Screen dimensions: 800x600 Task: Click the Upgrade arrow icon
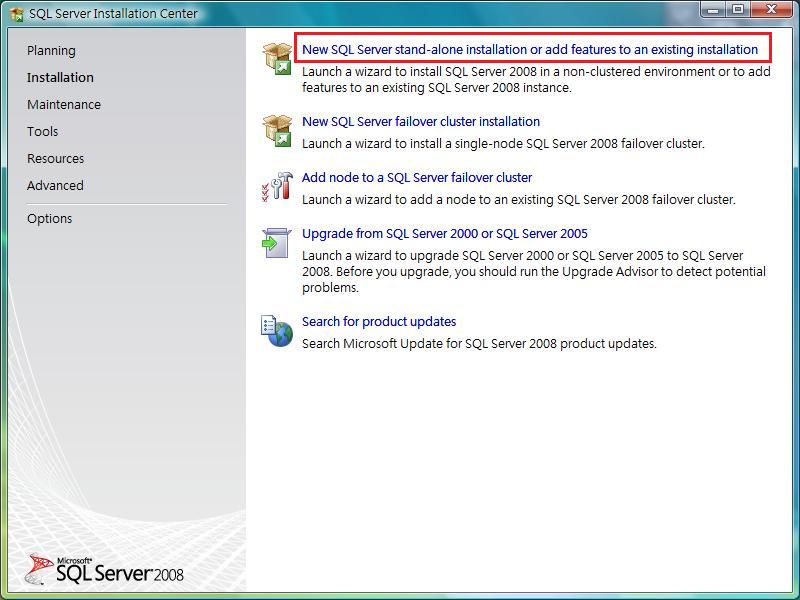click(276, 243)
